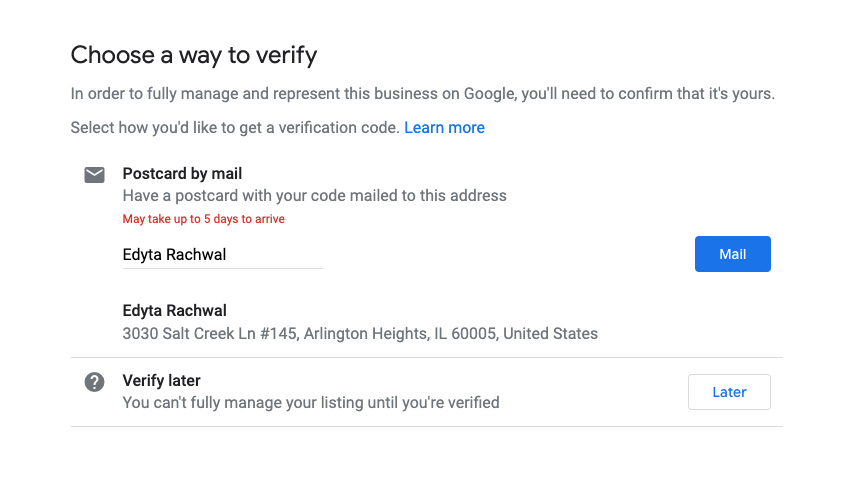Click the divider line above Verify later
The image size is (848, 494).
pyautogui.click(x=426, y=357)
